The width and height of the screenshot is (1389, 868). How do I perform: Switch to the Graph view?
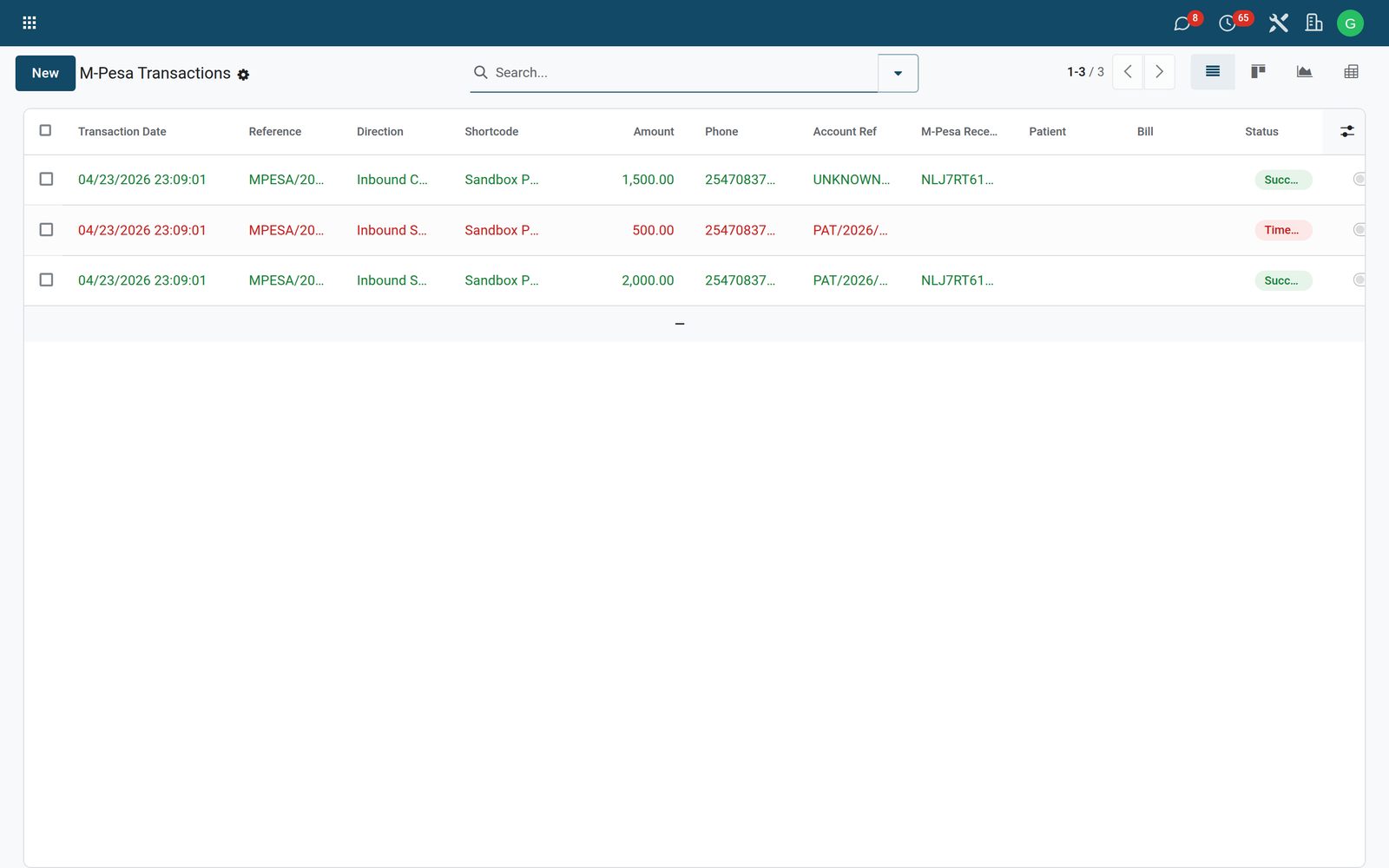tap(1304, 72)
